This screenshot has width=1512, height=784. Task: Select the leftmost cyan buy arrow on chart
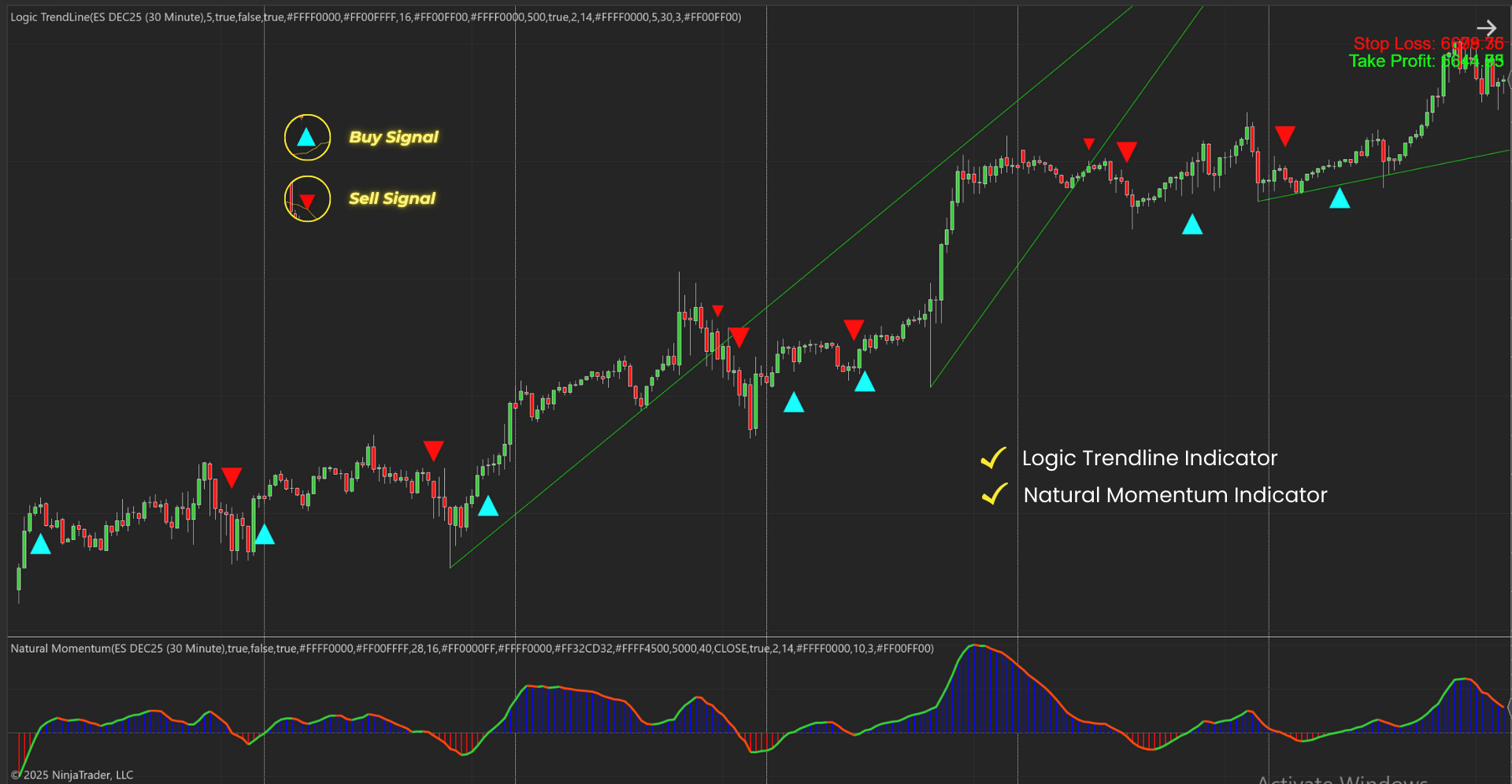pyautogui.click(x=40, y=544)
